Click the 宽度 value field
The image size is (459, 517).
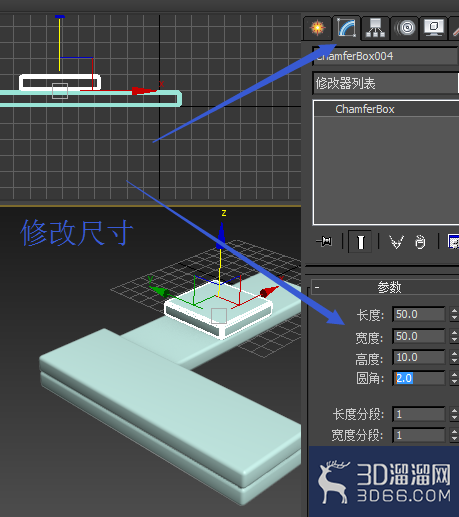pyautogui.click(x=419, y=336)
